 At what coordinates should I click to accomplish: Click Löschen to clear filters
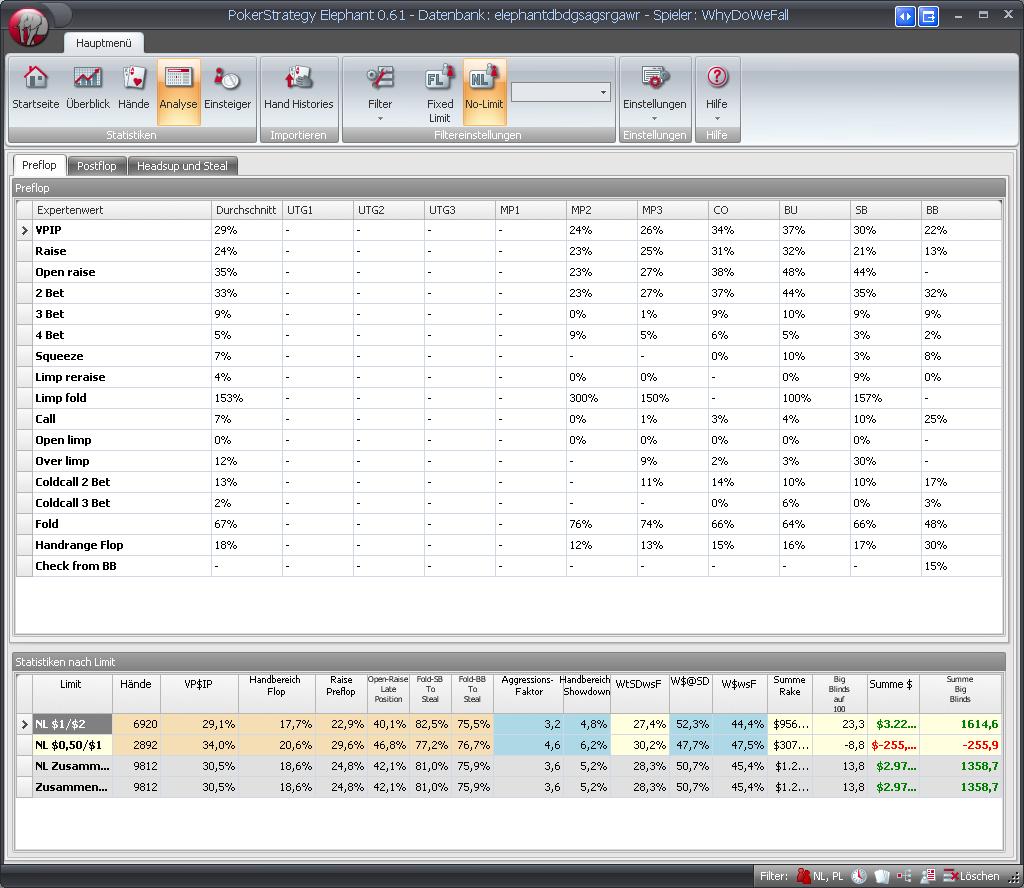(972, 876)
